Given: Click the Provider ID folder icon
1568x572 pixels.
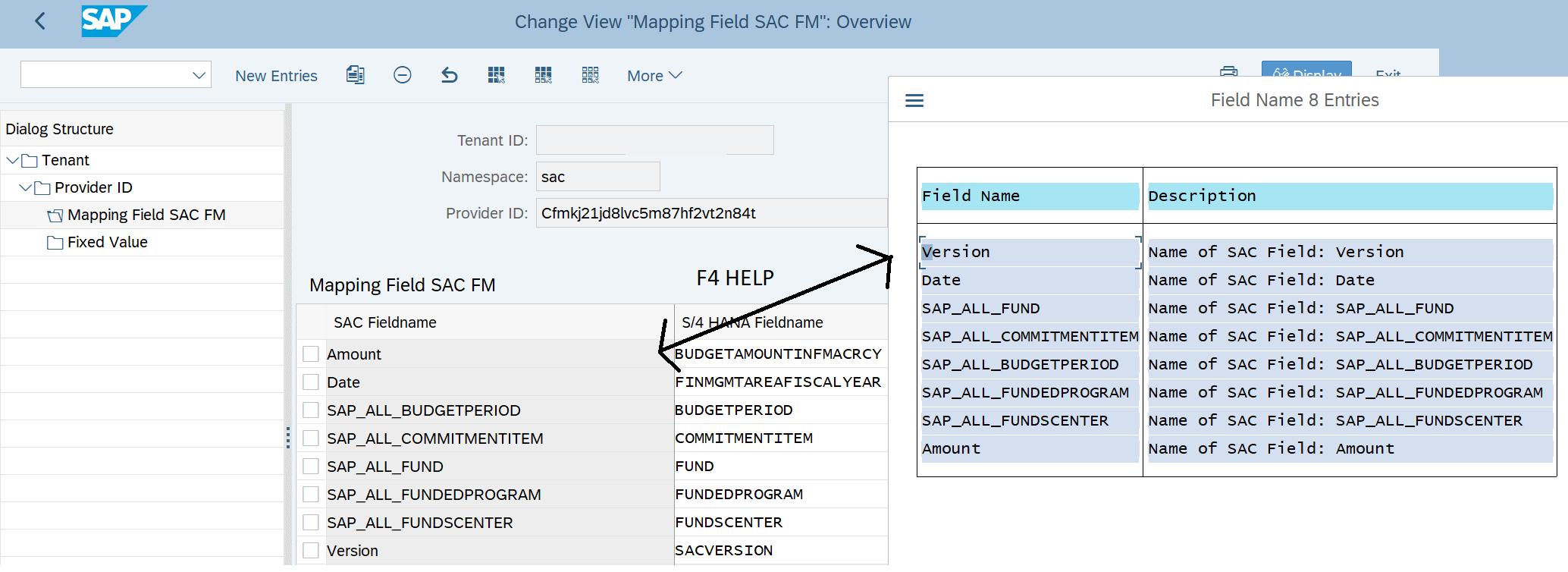Looking at the screenshot, I should 42,187.
